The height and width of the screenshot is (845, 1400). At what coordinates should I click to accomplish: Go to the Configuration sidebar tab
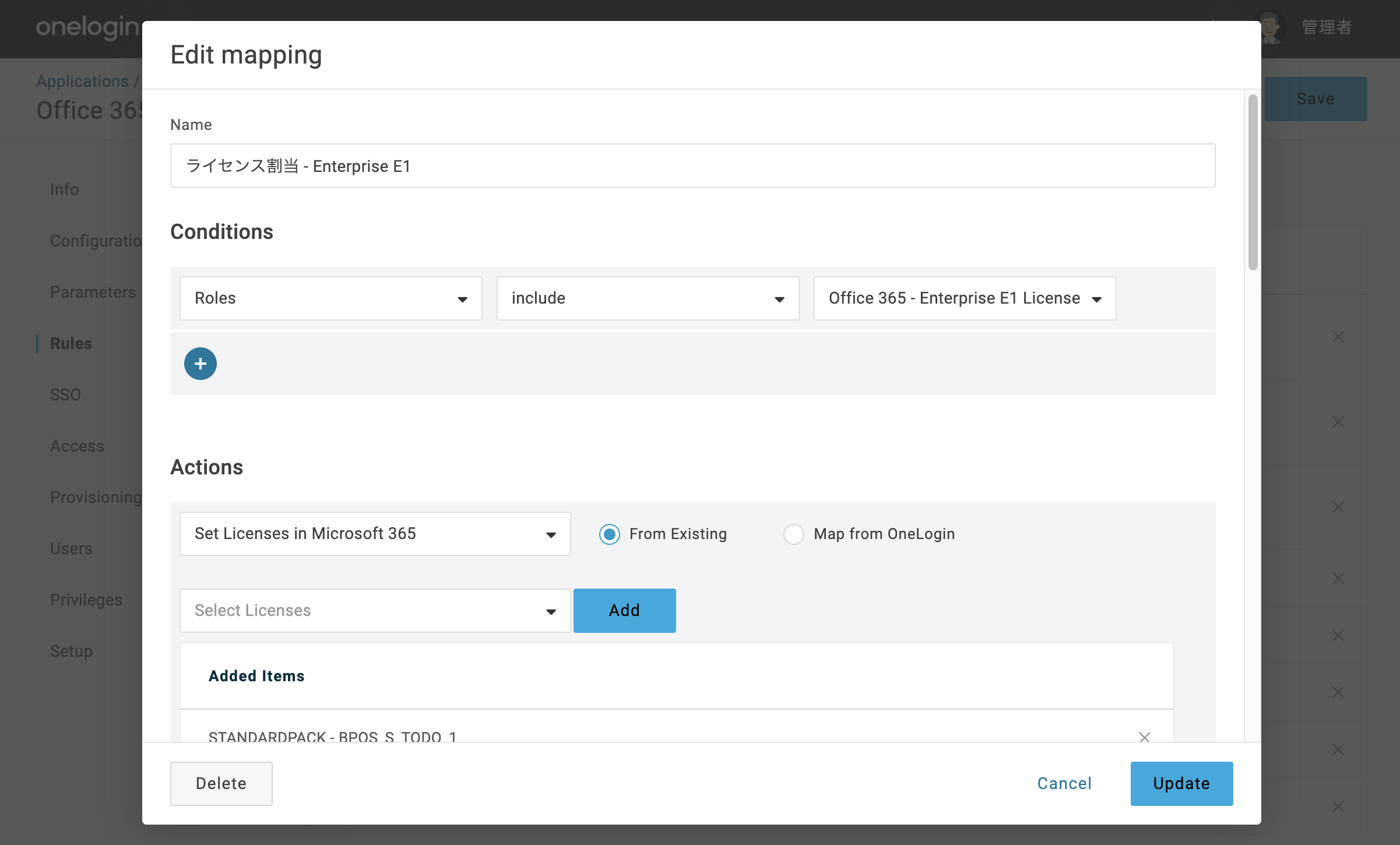(x=96, y=241)
